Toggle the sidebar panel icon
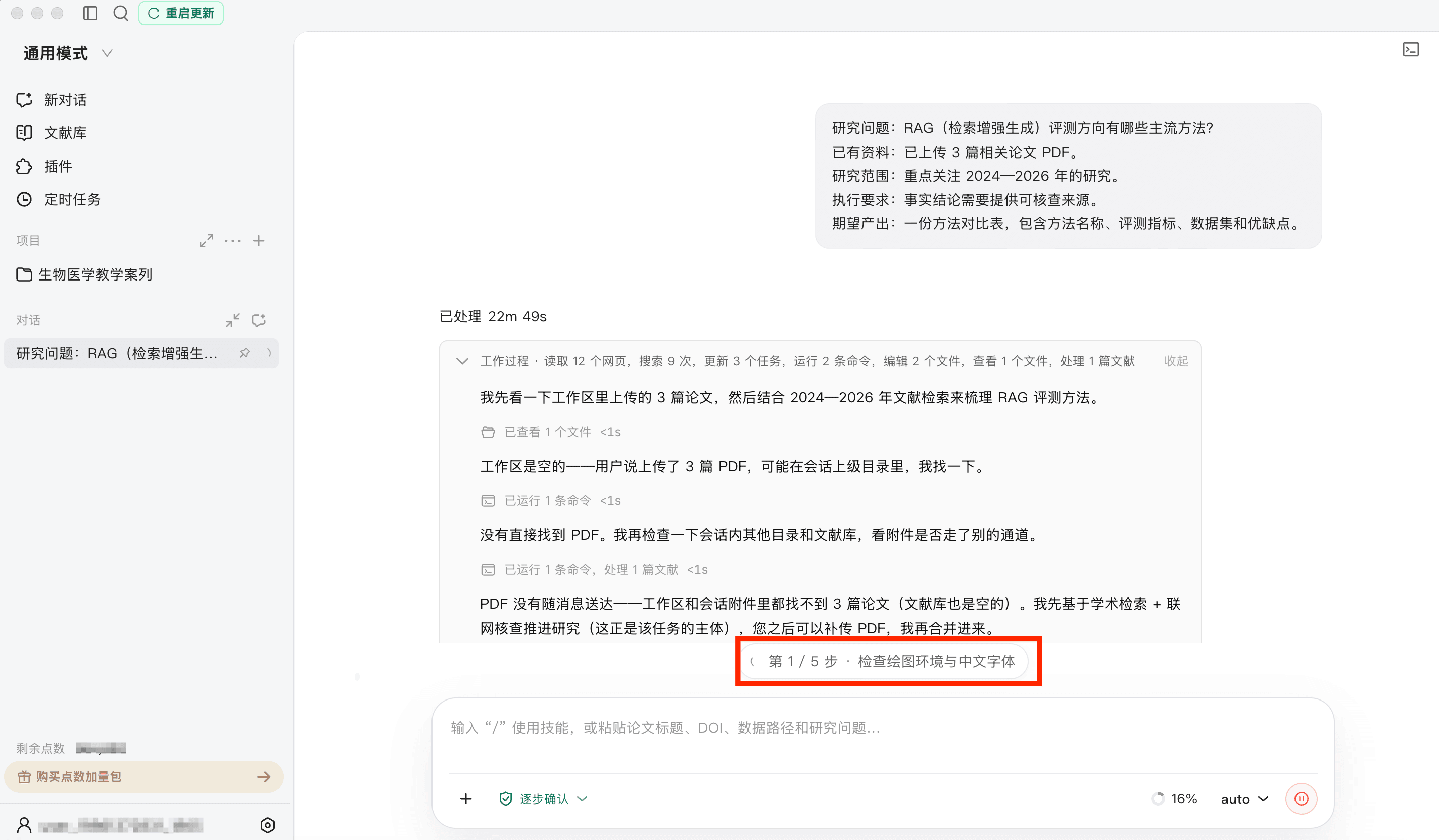 pyautogui.click(x=90, y=13)
